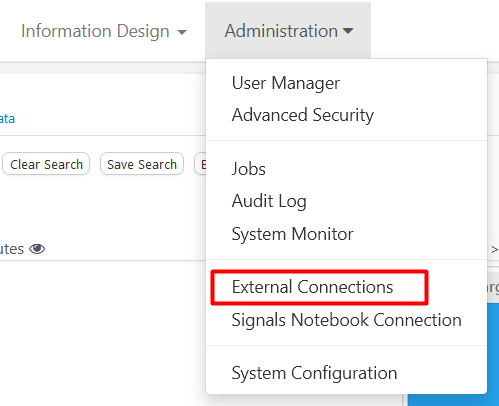Follow the blue 'ata' link
This screenshot has height=406, width=499.
click(7, 119)
